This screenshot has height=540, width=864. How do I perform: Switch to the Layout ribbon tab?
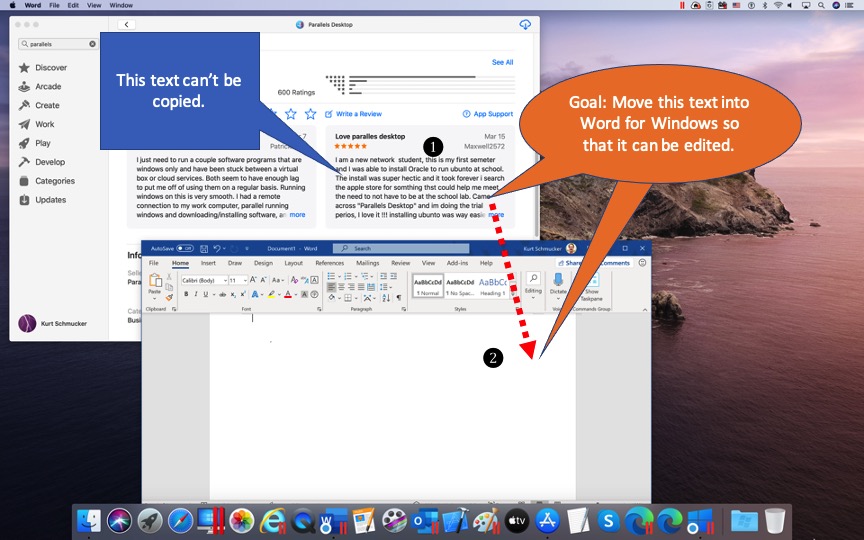click(x=294, y=263)
